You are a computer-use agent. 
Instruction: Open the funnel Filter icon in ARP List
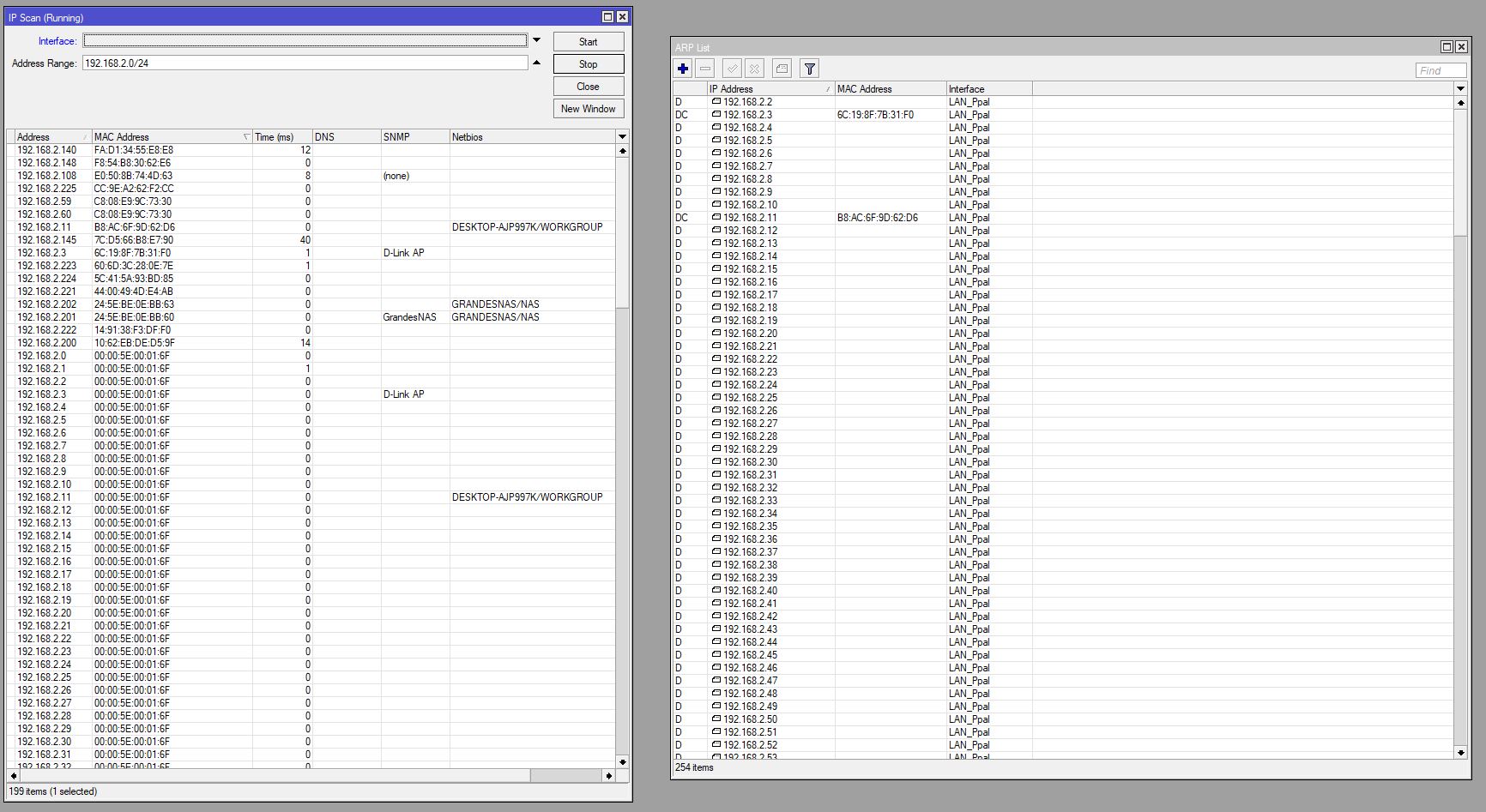(x=809, y=69)
